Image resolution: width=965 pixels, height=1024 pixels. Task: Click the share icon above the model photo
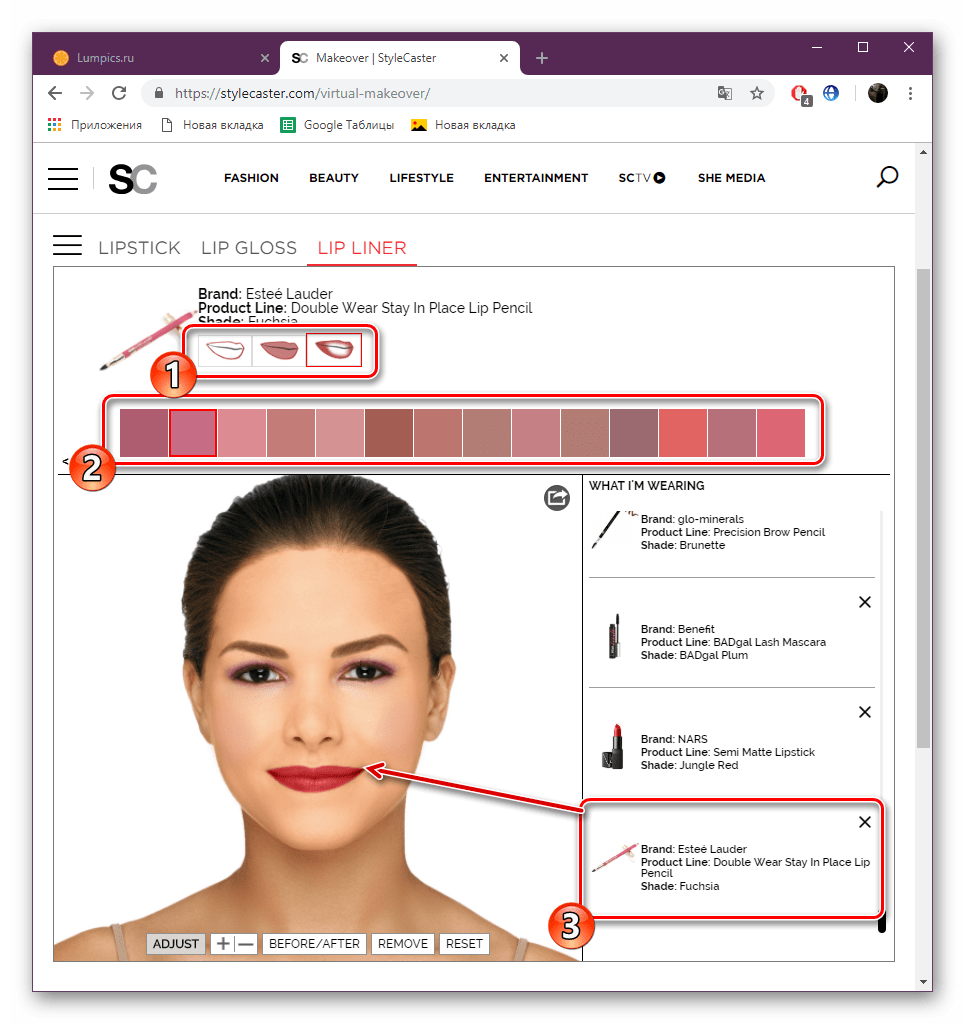click(557, 497)
